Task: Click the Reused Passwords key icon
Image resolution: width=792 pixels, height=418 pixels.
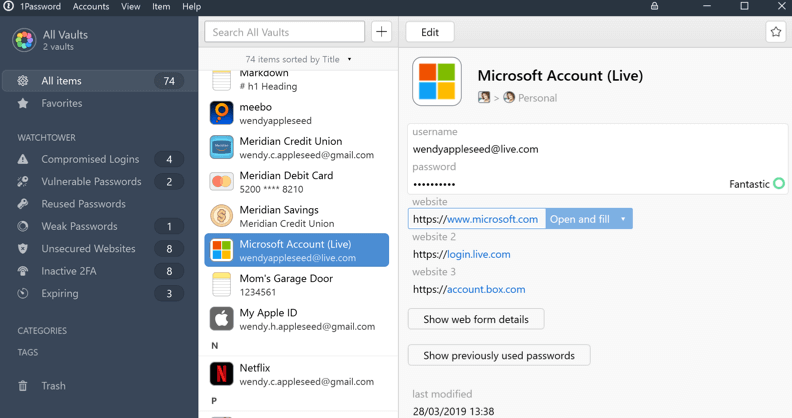Action: (x=23, y=204)
